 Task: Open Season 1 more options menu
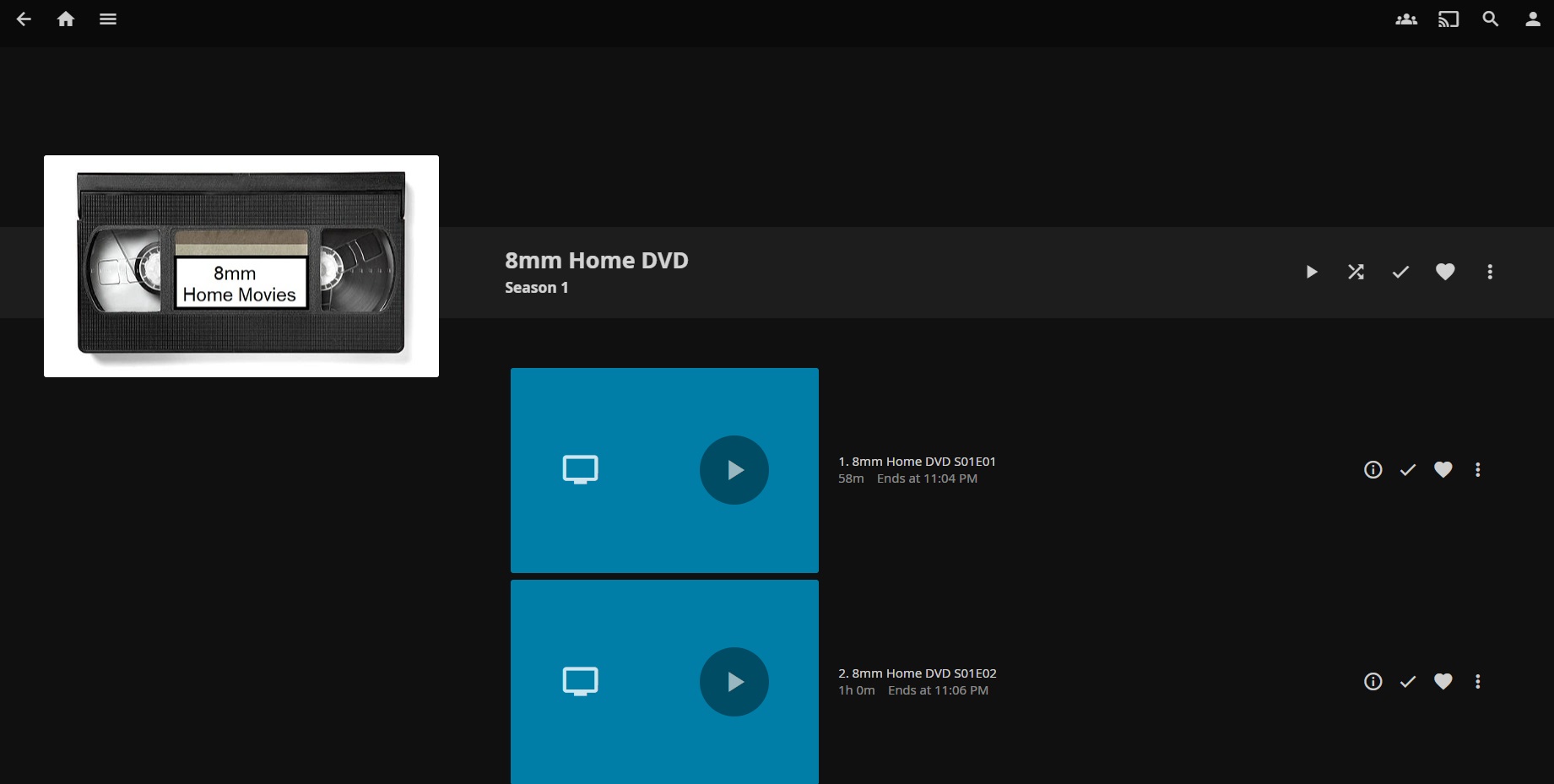click(1490, 272)
